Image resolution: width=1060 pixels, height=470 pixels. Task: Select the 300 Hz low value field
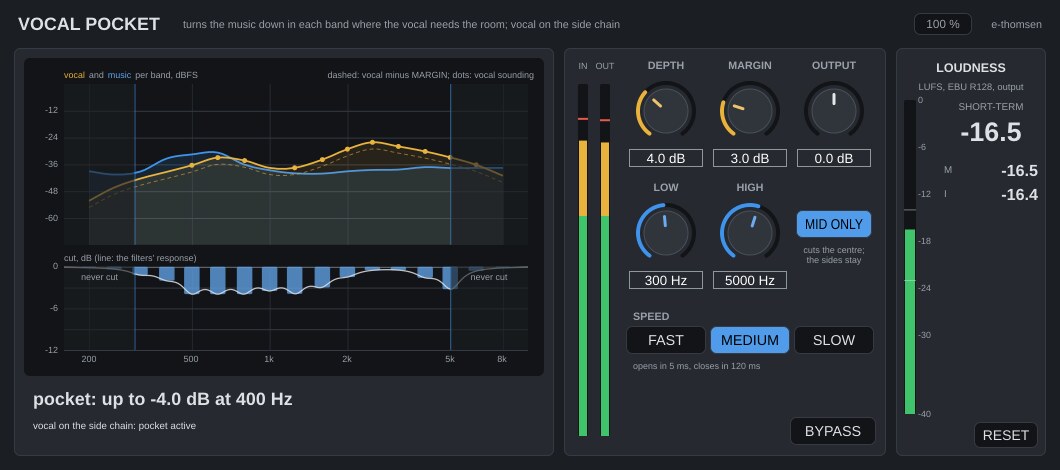[x=665, y=280]
